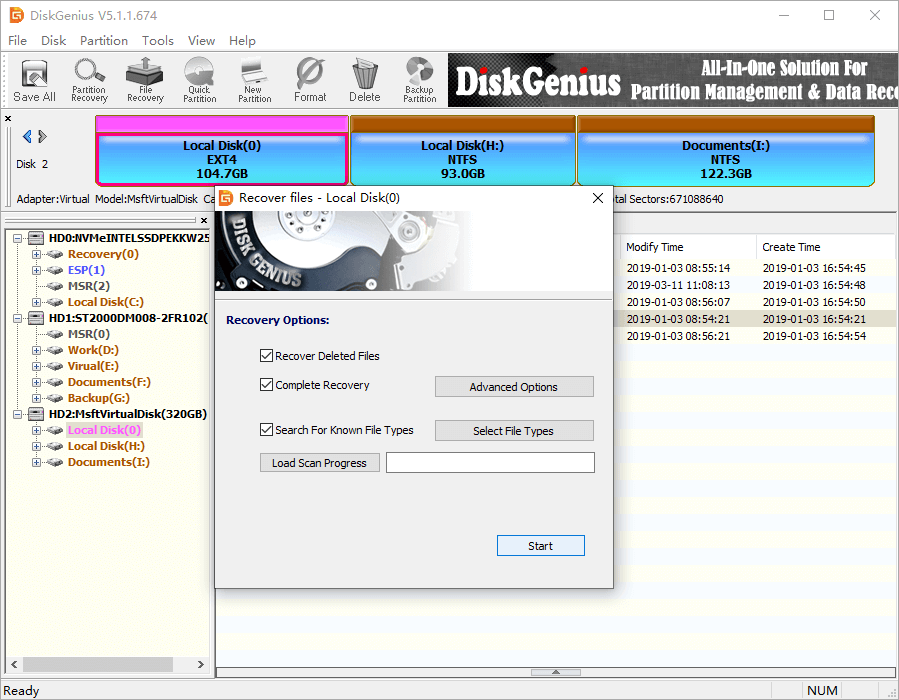The image size is (899, 700).
Task: Expand the Local Disk(C:) tree node
Action: [37, 302]
